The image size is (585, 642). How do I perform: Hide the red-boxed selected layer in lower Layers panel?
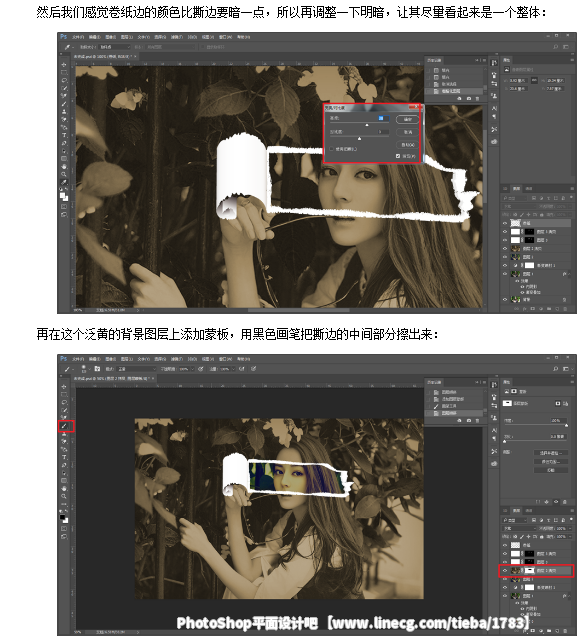click(505, 570)
